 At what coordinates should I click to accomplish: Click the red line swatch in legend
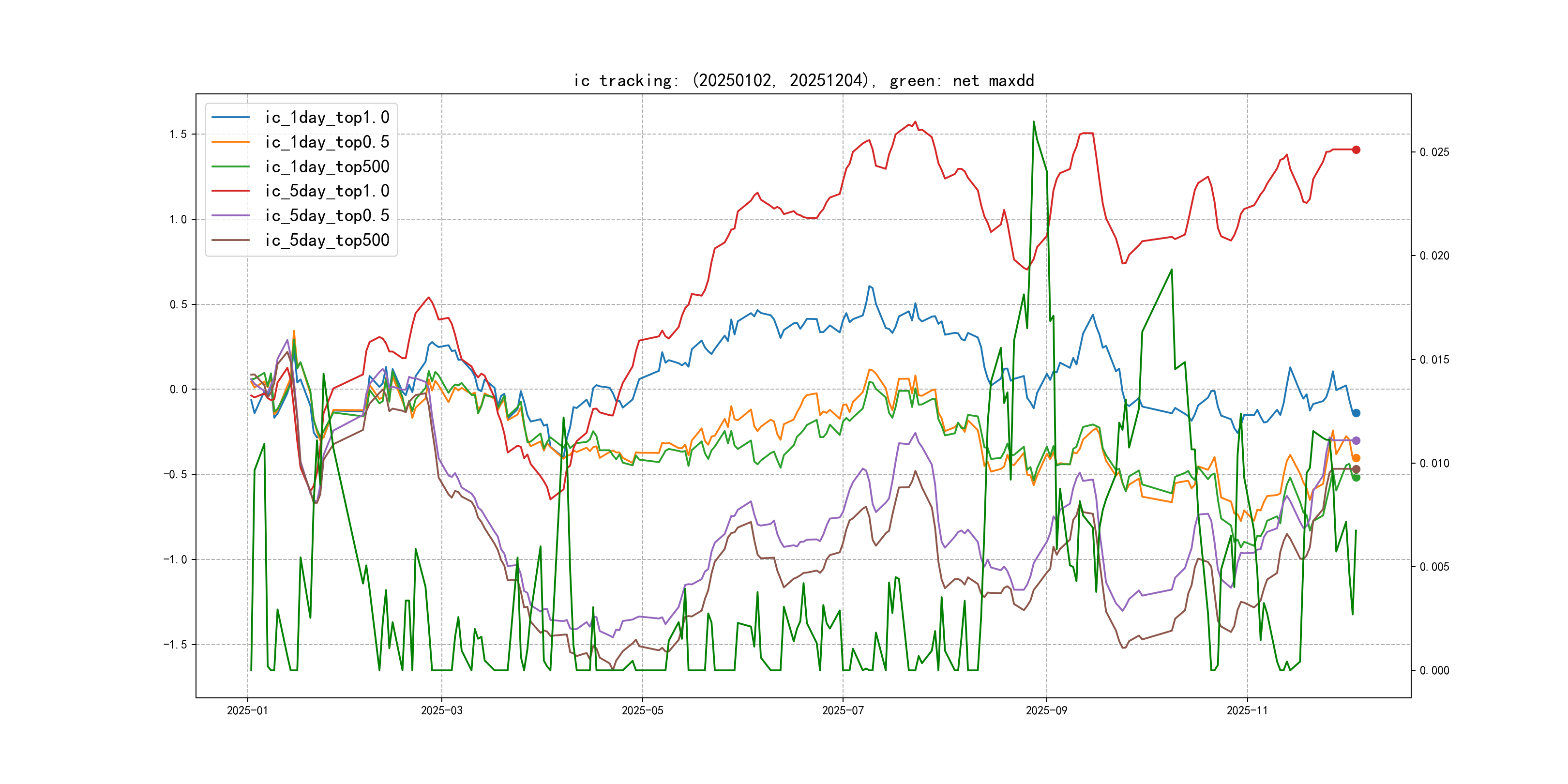pyautogui.click(x=231, y=191)
